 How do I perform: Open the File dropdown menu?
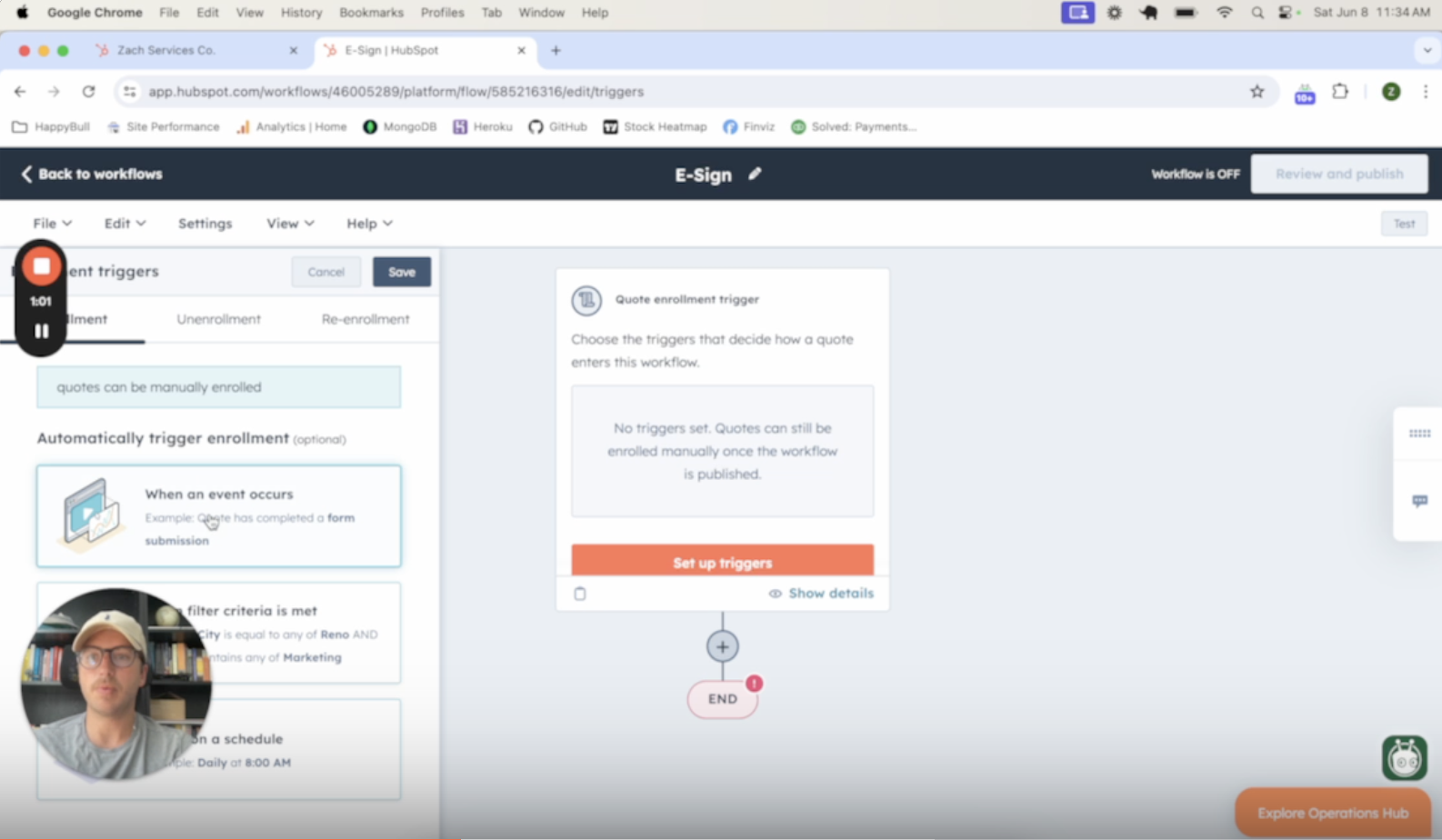coord(52,224)
